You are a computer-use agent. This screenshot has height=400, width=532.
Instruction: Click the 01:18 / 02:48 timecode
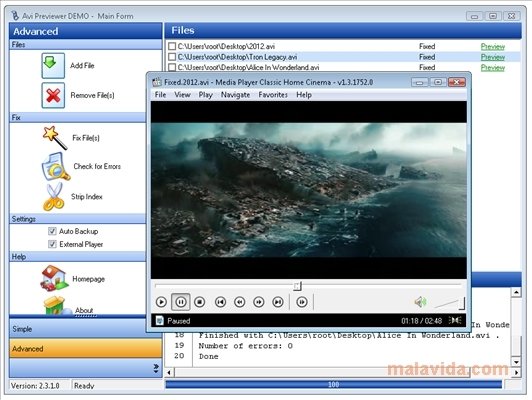click(x=421, y=321)
